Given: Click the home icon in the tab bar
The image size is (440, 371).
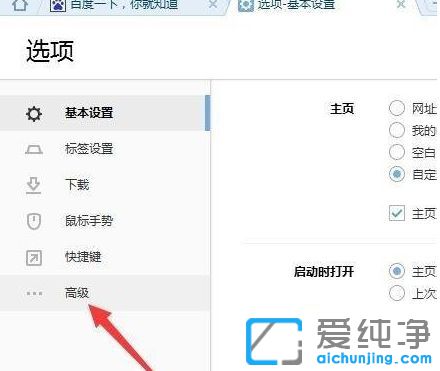Looking at the screenshot, I should coord(20,5).
